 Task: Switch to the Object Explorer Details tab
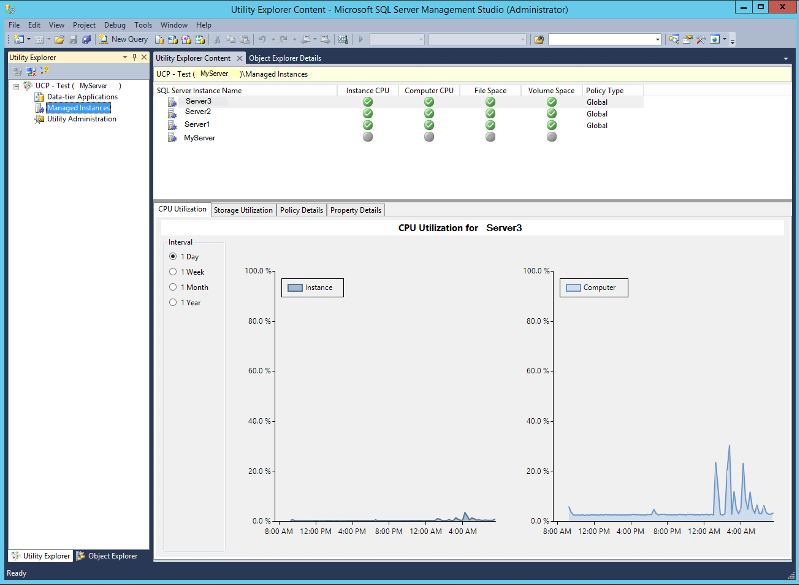coord(285,58)
